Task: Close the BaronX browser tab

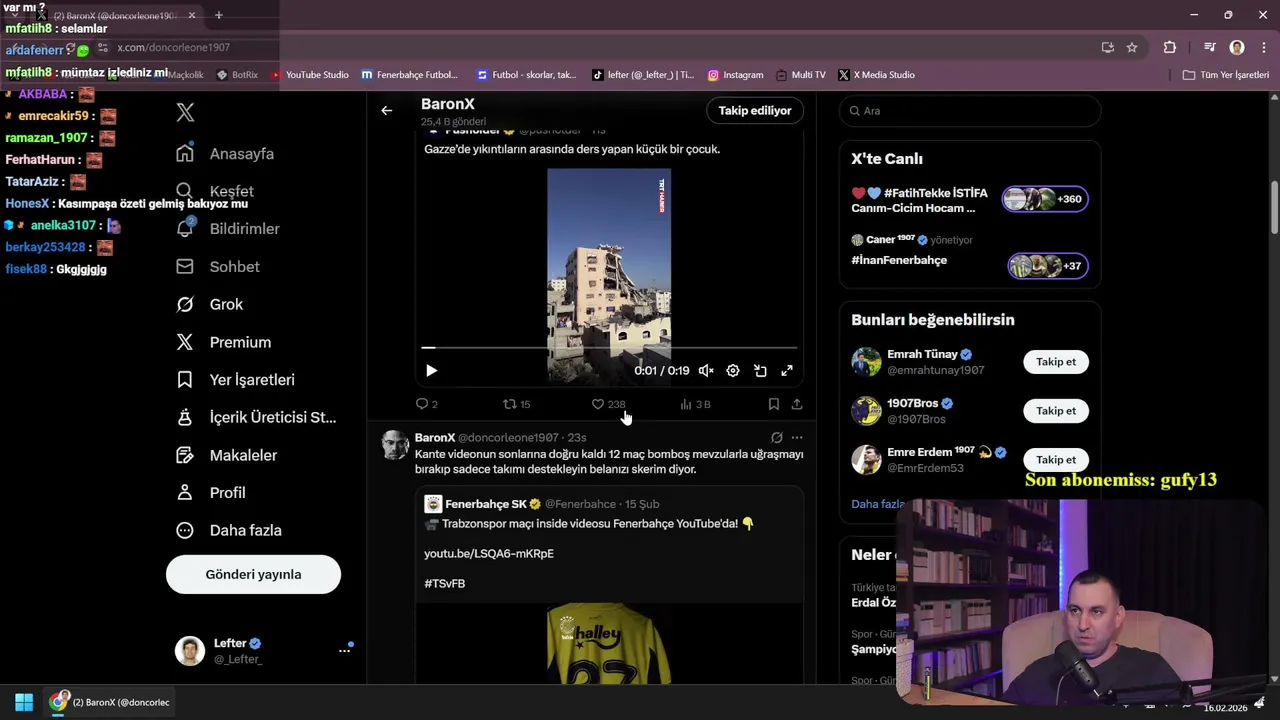Action: point(192,15)
